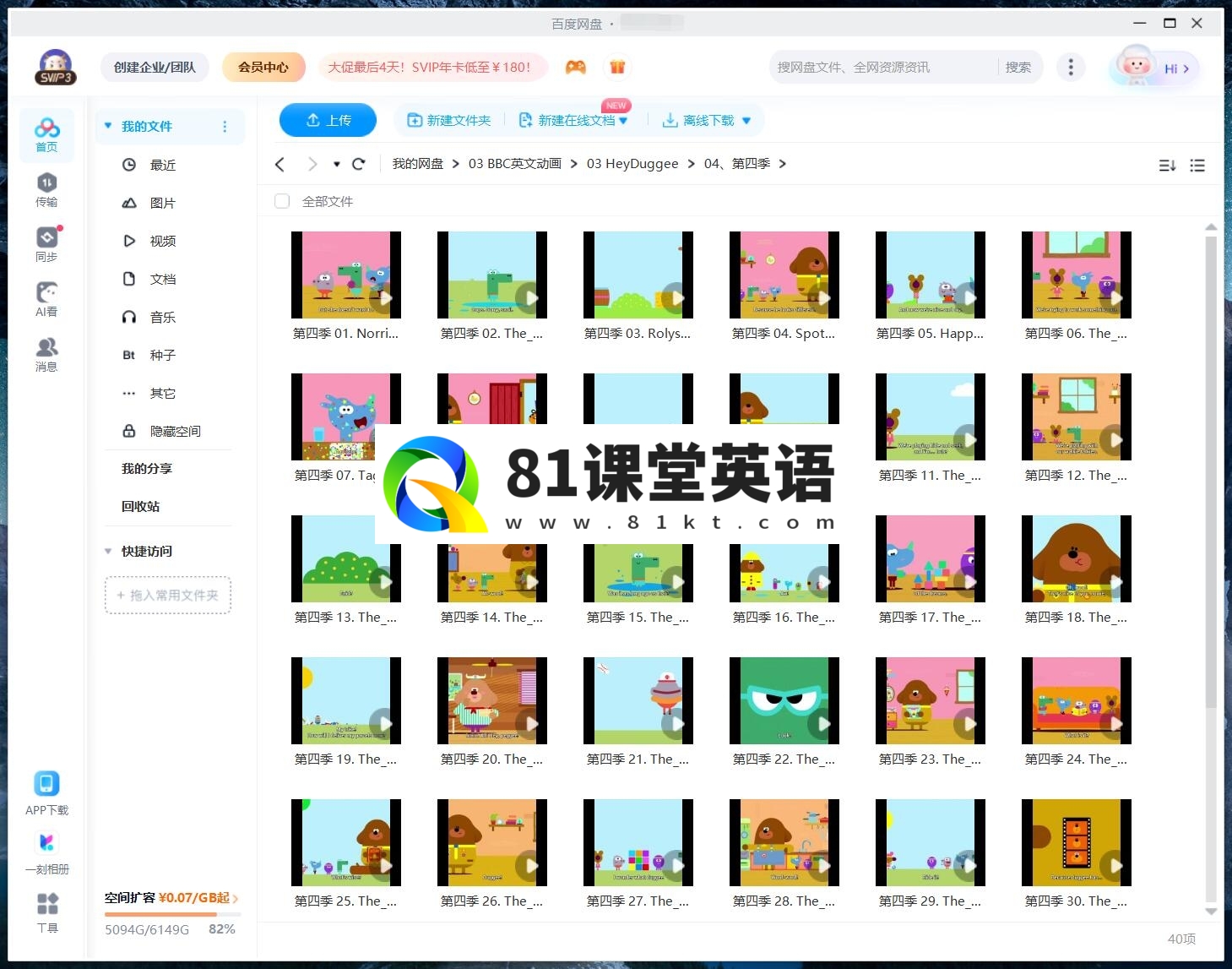Open the 消息 messages icon
The height and width of the screenshot is (969, 1232).
pyautogui.click(x=46, y=355)
